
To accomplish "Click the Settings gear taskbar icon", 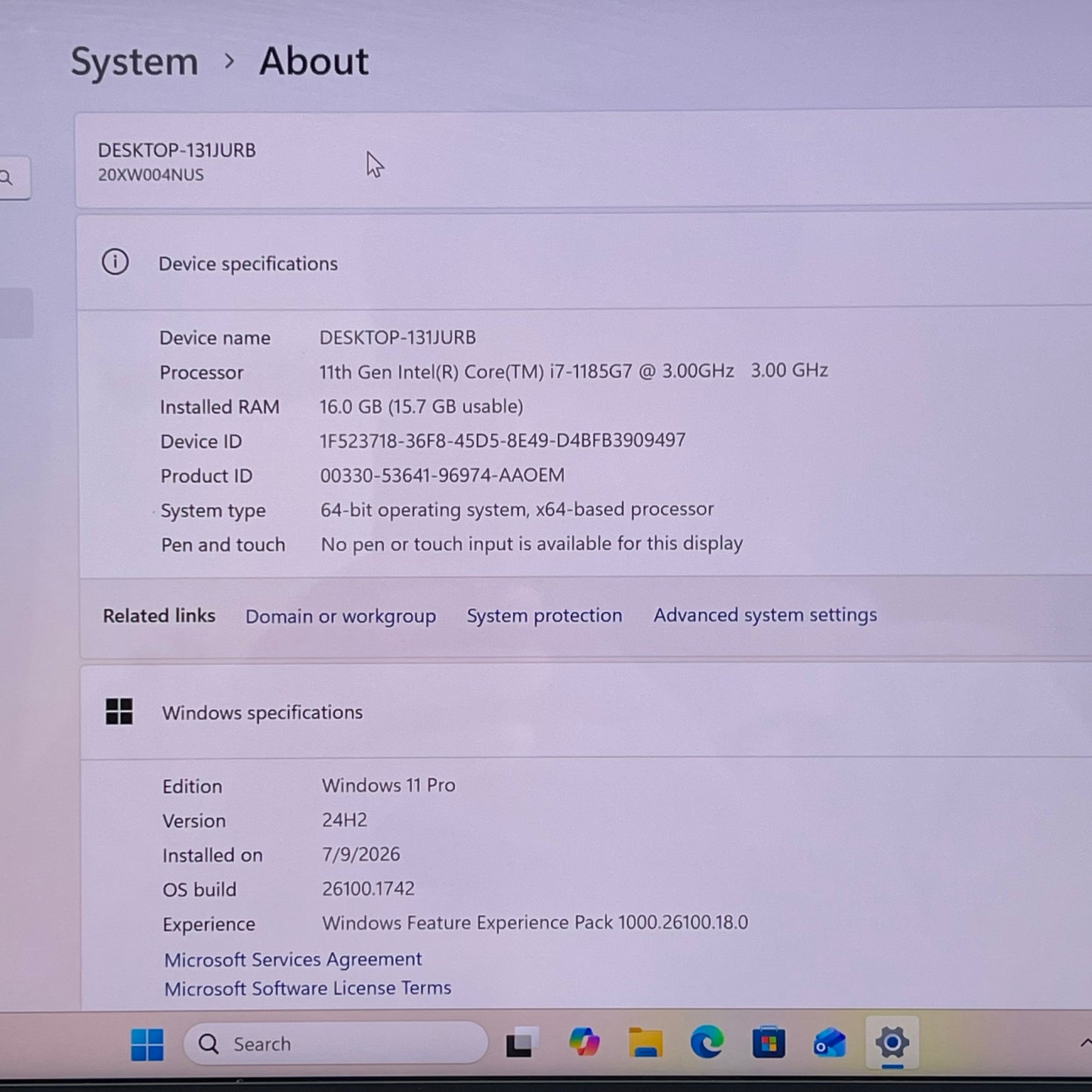I will point(892,1043).
